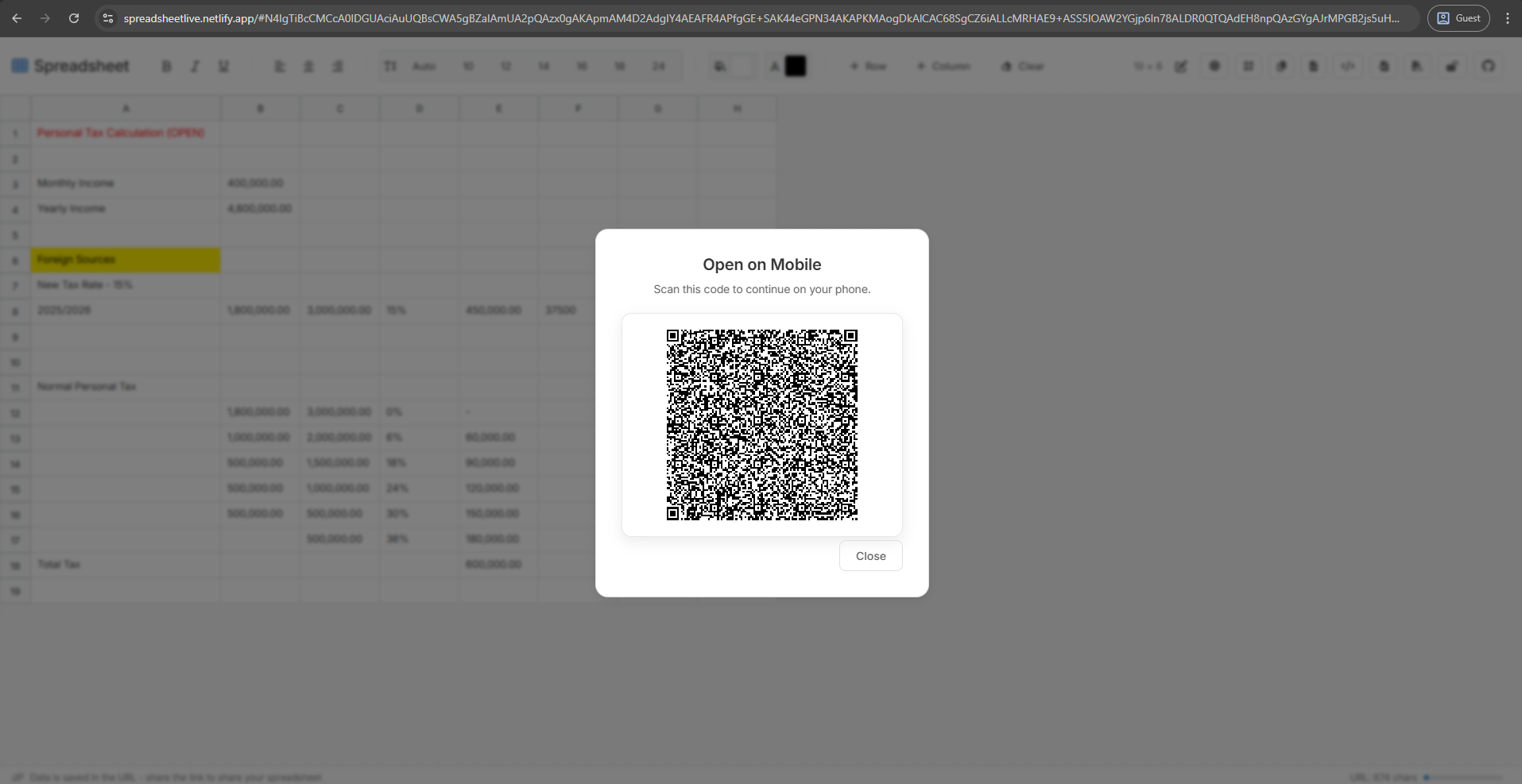Viewport: 1522px width, 784px height.
Task: Click the four-square grid icon in toolbar
Action: pos(1249,67)
